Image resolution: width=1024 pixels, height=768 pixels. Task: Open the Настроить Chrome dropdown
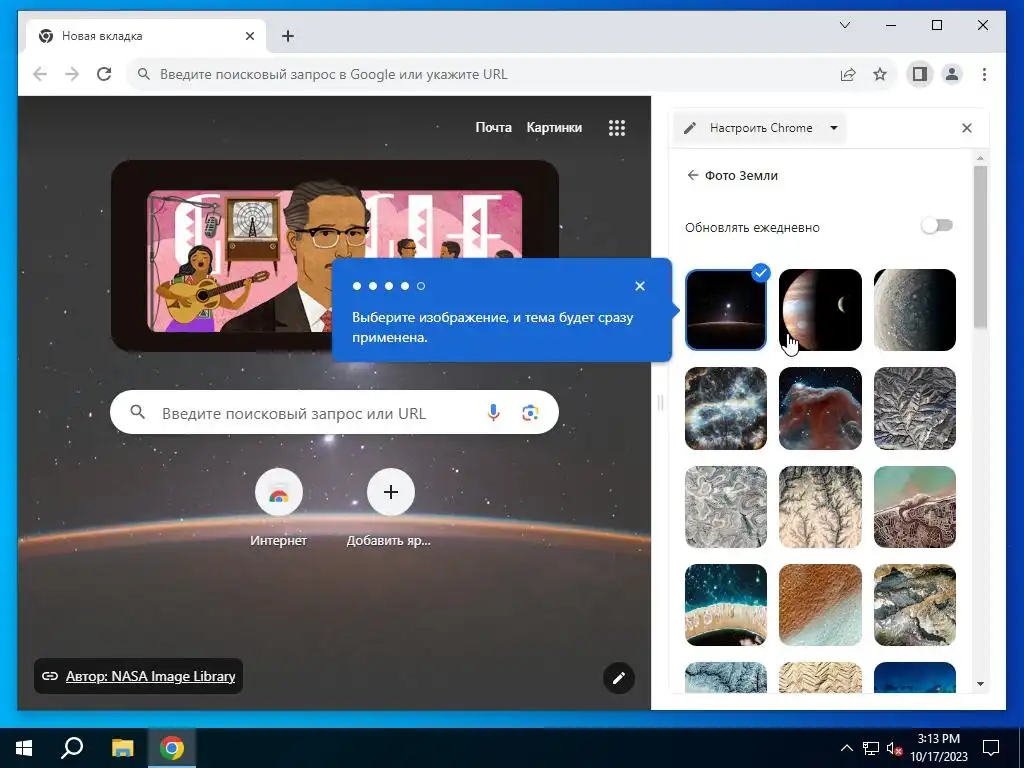[761, 128]
